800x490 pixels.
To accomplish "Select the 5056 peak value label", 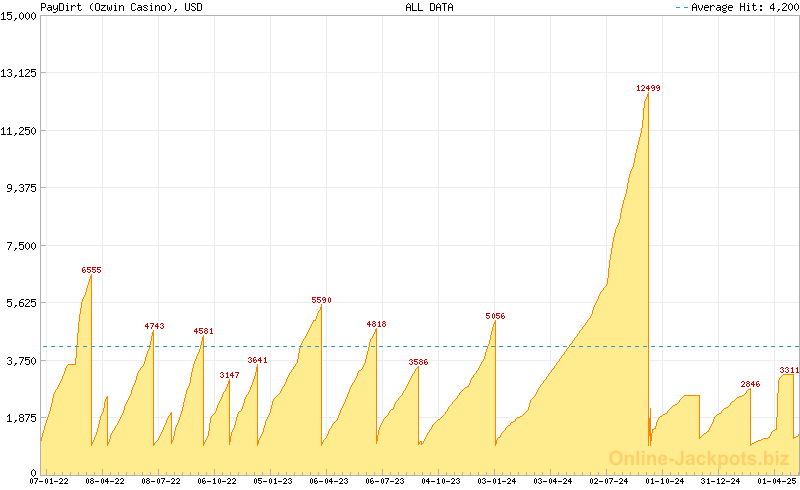I will 495,316.
